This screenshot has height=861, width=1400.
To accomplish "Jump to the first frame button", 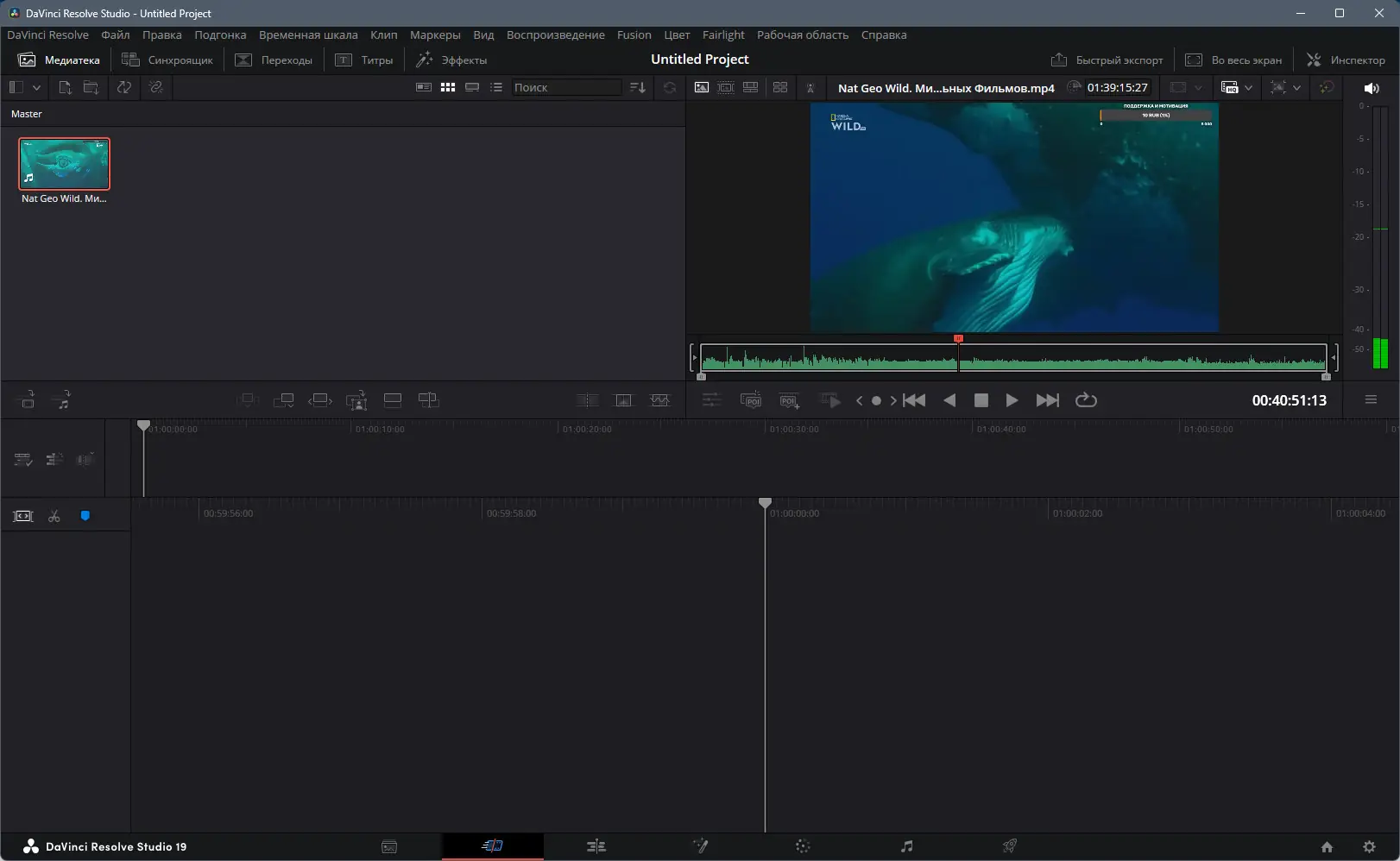I will [x=914, y=400].
